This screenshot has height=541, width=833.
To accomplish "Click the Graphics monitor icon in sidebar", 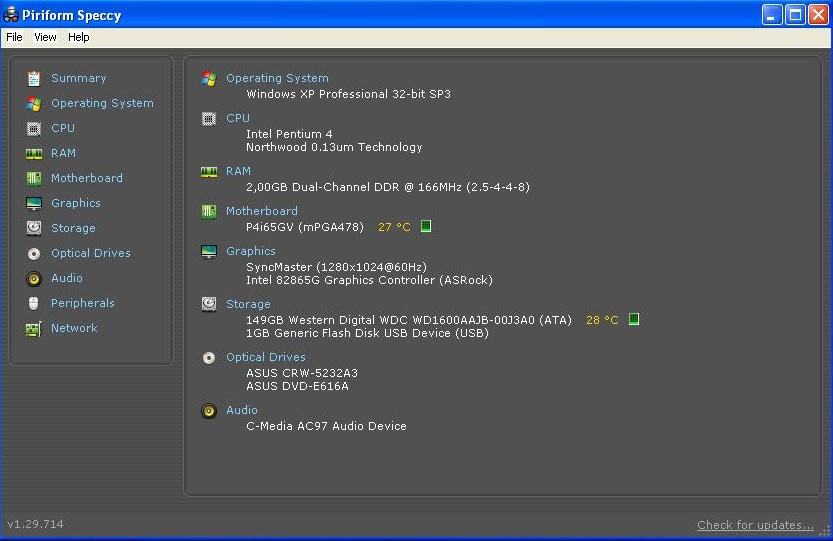I will coord(34,204).
